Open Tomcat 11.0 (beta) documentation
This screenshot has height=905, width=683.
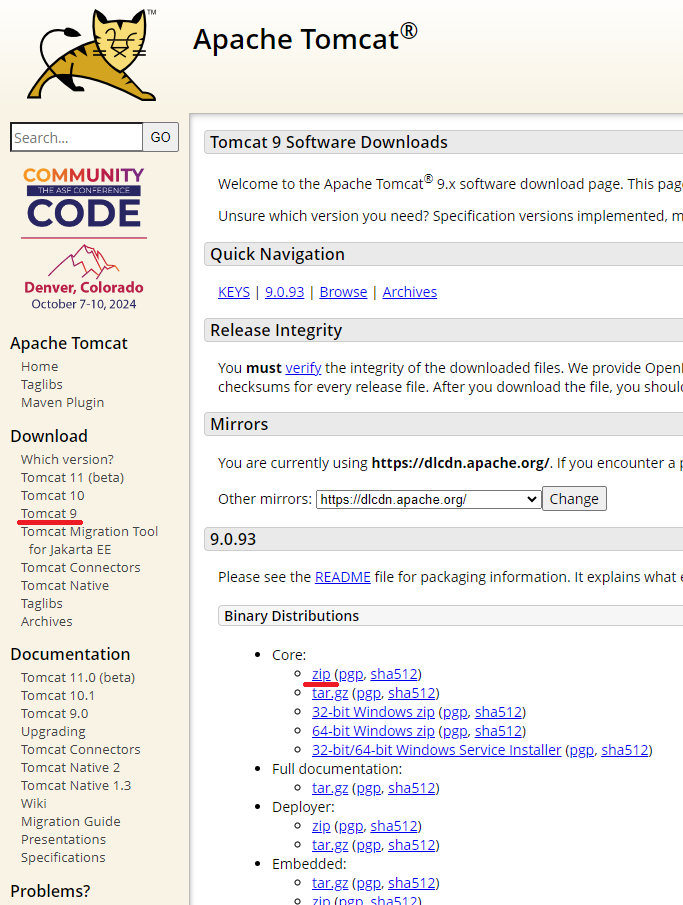[78, 678]
